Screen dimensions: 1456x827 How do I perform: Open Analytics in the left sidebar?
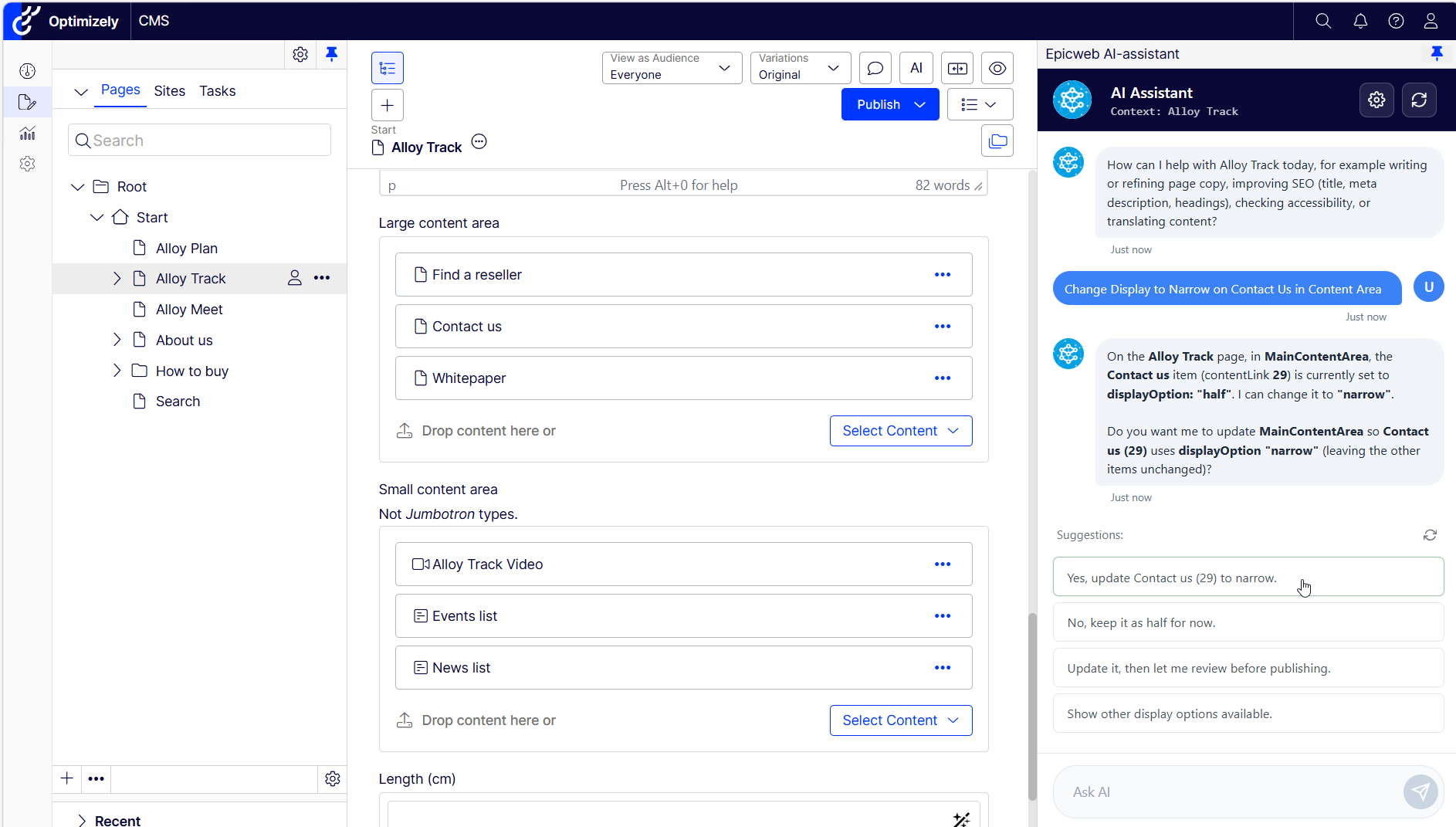coord(27,133)
